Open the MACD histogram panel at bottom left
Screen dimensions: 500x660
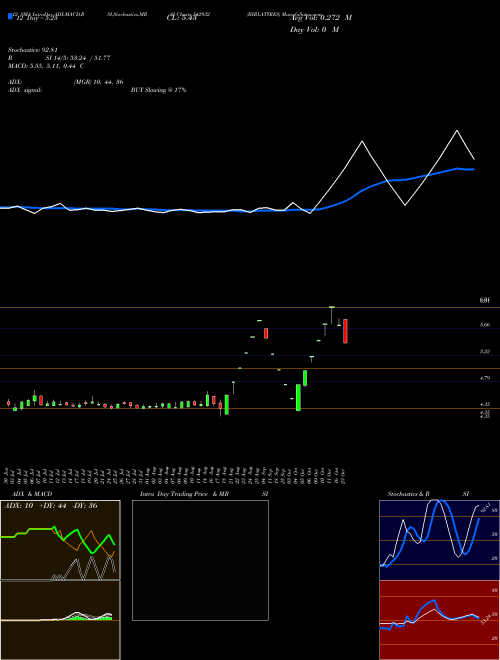click(x=60, y=620)
